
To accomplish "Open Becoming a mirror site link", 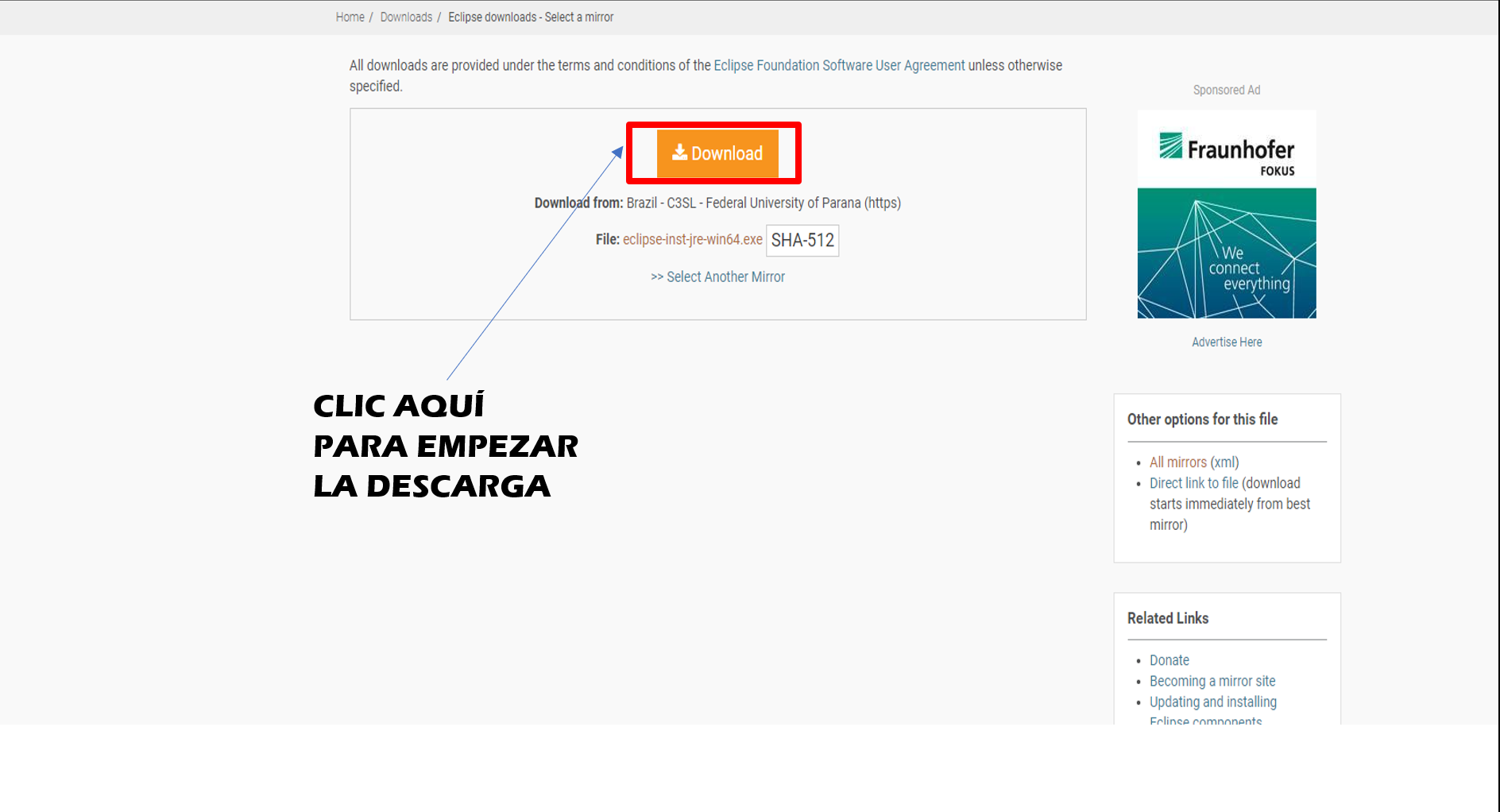I will (x=1212, y=680).
